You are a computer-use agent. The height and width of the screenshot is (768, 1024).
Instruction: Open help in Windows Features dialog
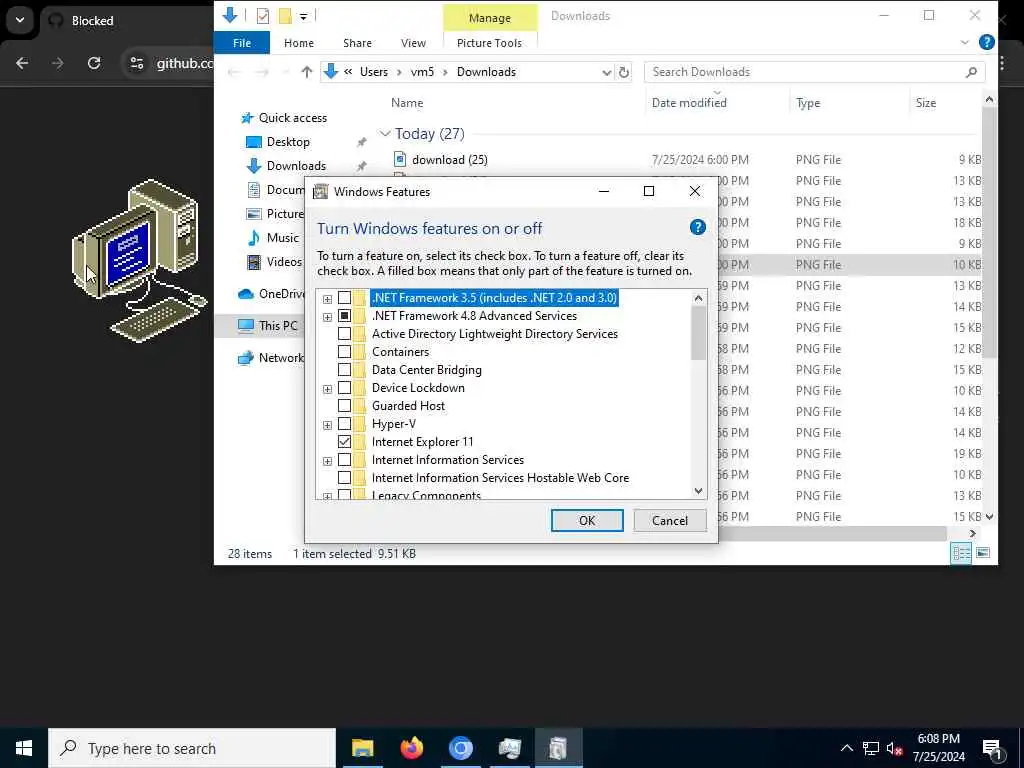pyautogui.click(x=697, y=227)
